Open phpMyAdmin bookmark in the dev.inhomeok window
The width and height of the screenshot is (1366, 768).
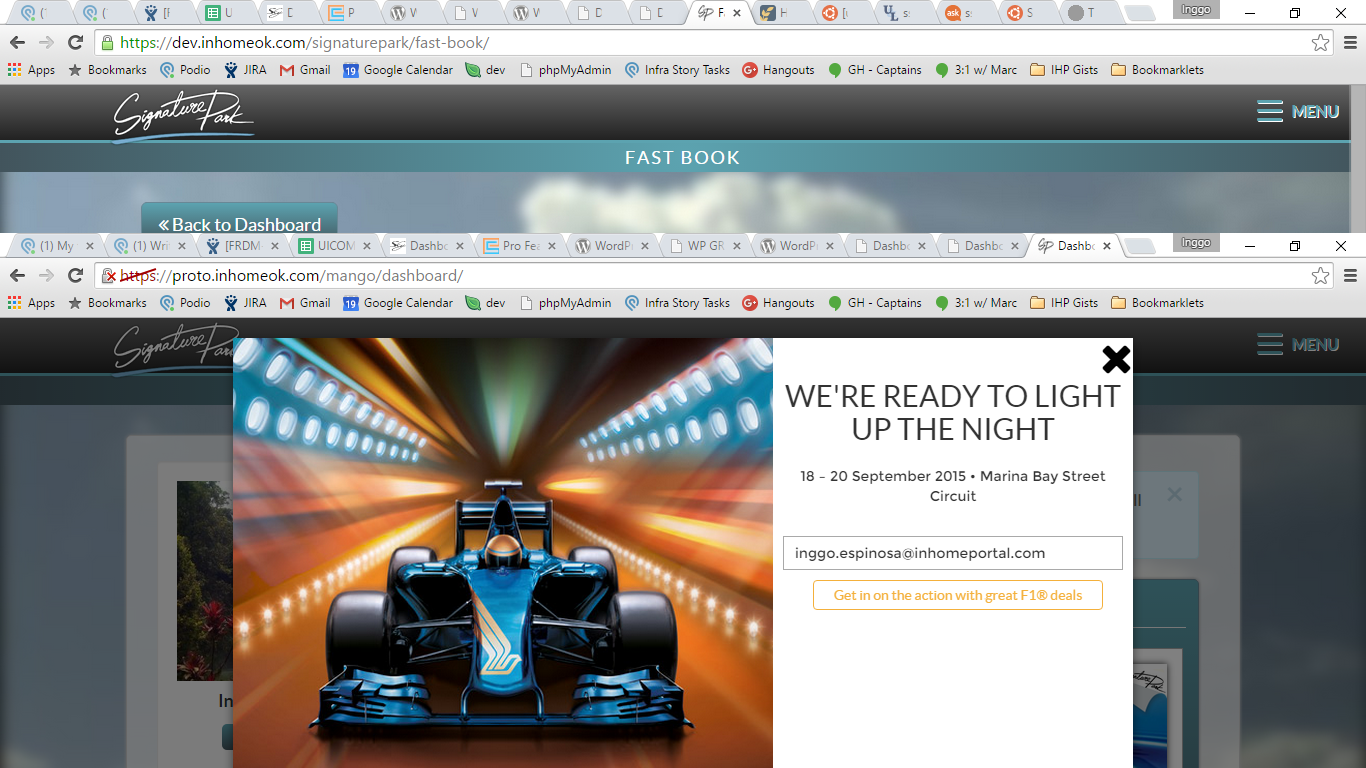(x=566, y=70)
